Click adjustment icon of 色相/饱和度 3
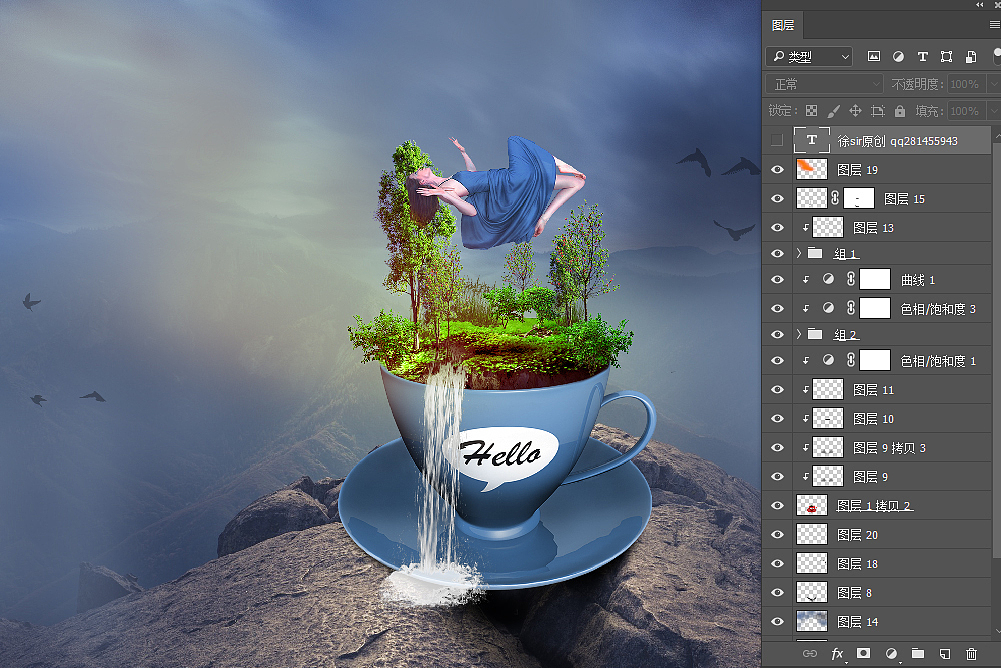 click(x=828, y=308)
